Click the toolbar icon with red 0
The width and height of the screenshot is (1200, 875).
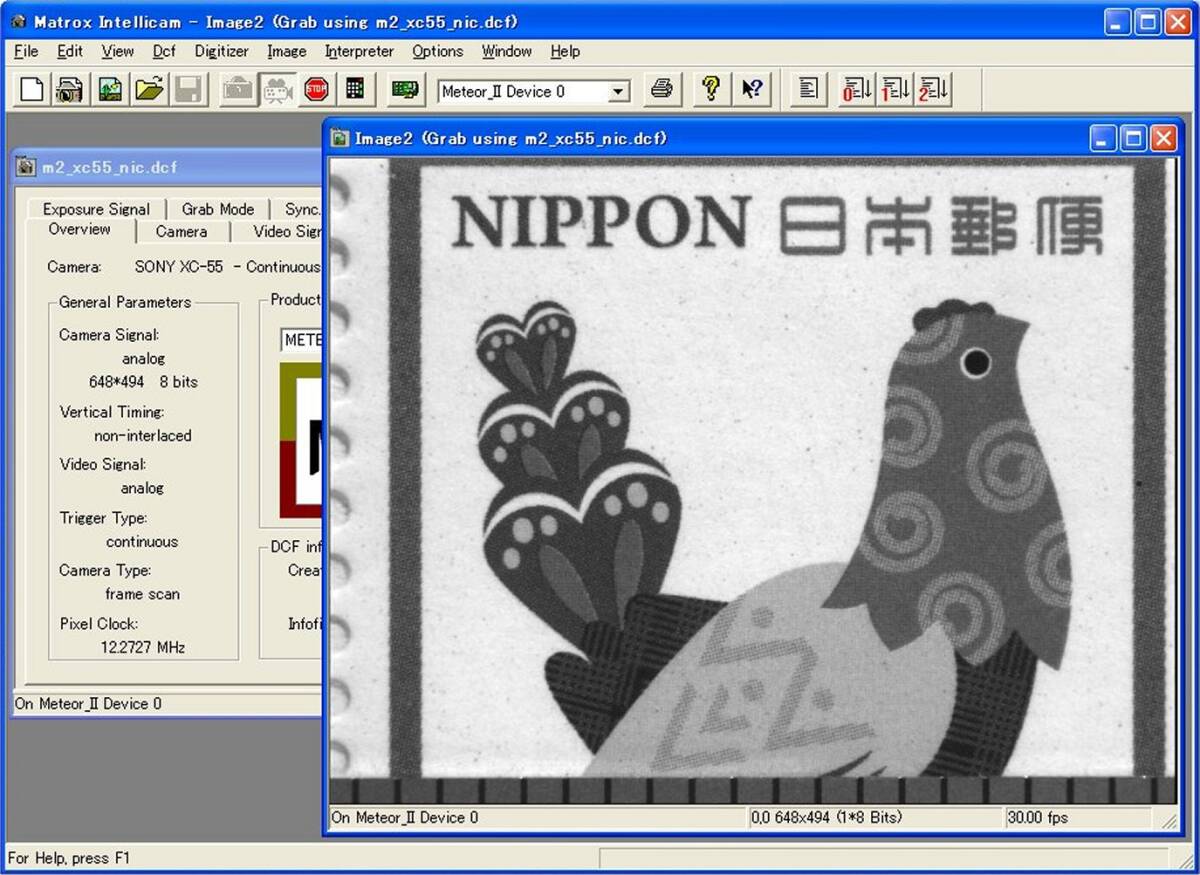click(856, 90)
